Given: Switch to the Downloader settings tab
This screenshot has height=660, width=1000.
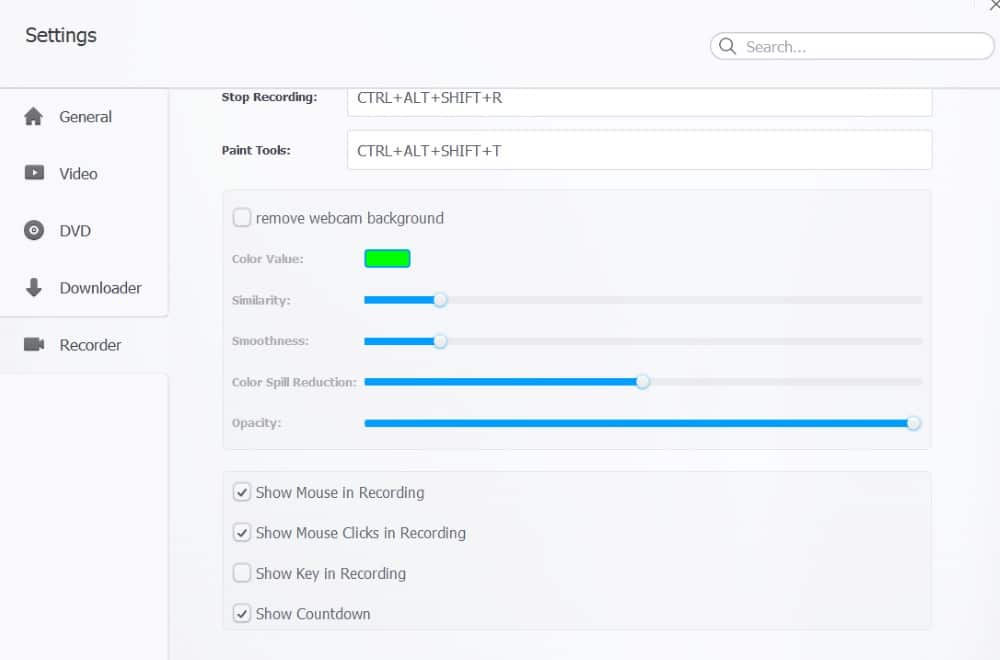Looking at the screenshot, I should (x=100, y=288).
